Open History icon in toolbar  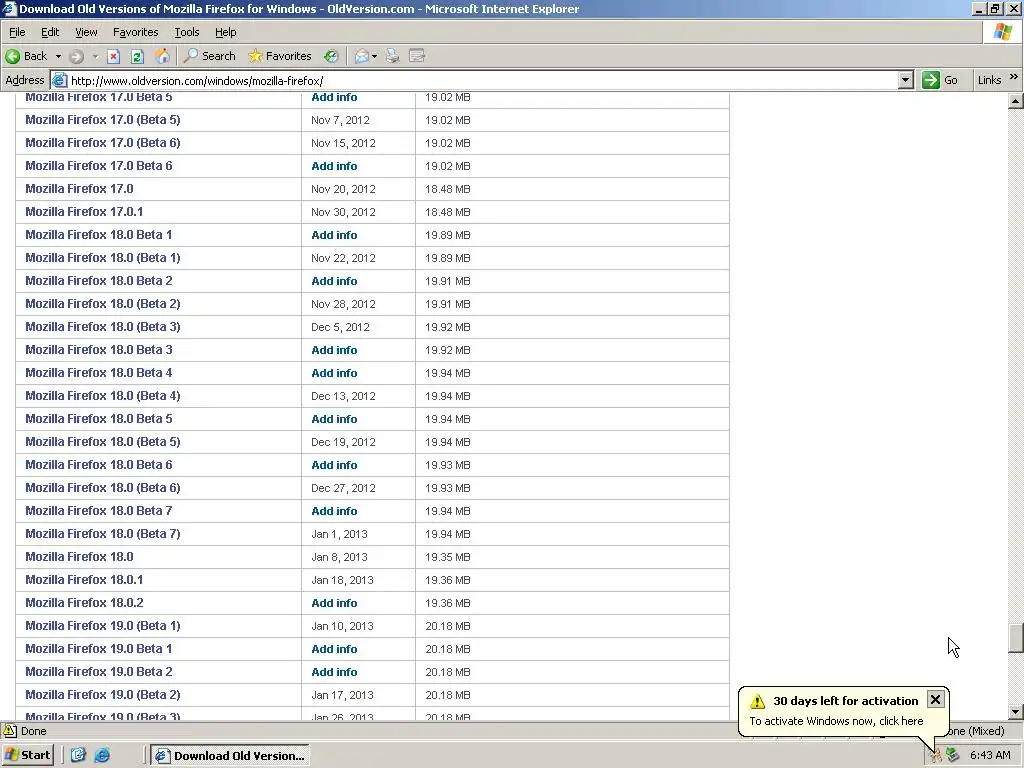click(332, 56)
